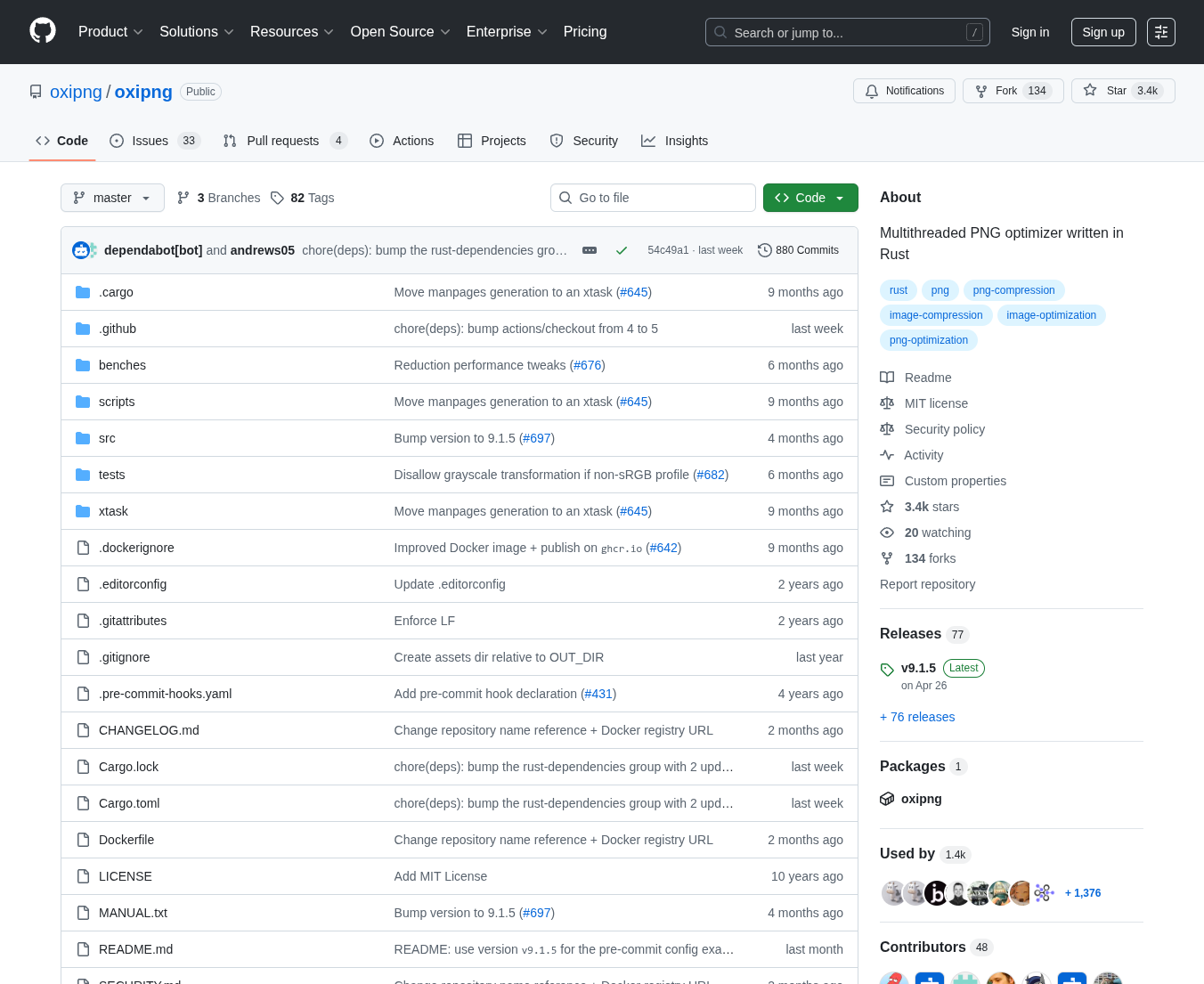
Task: Click the tag icon next to 82 Tags
Action: point(278,198)
